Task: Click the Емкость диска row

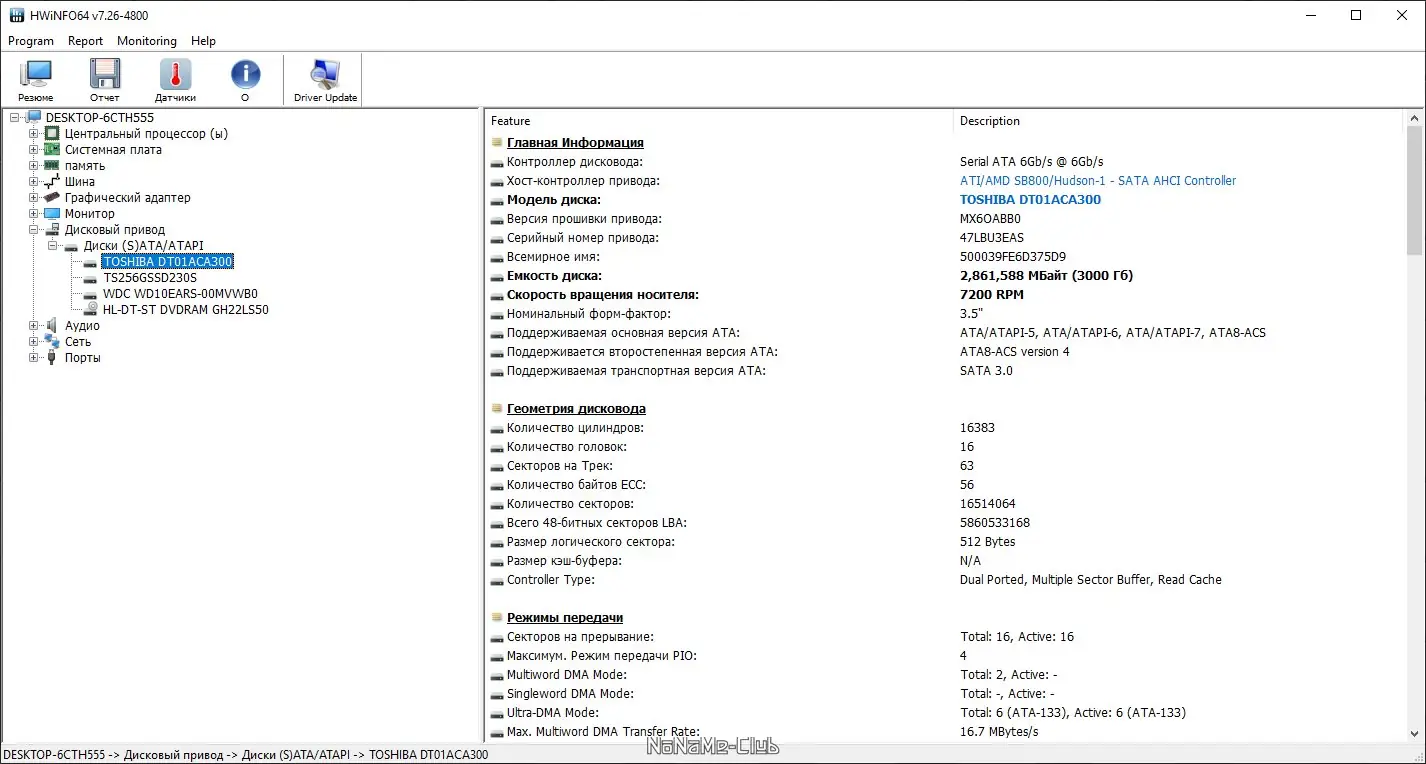Action: 946,276
